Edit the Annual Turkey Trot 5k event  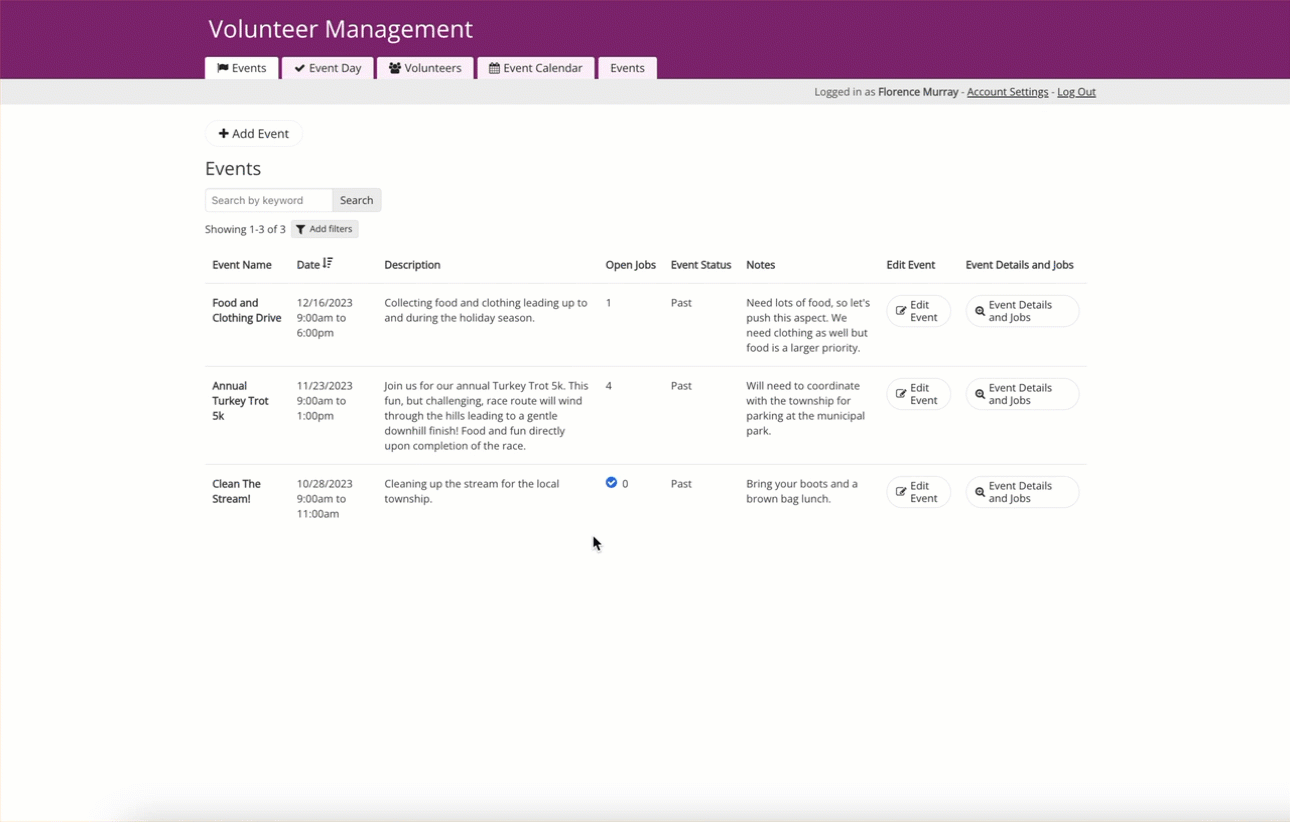click(x=918, y=394)
